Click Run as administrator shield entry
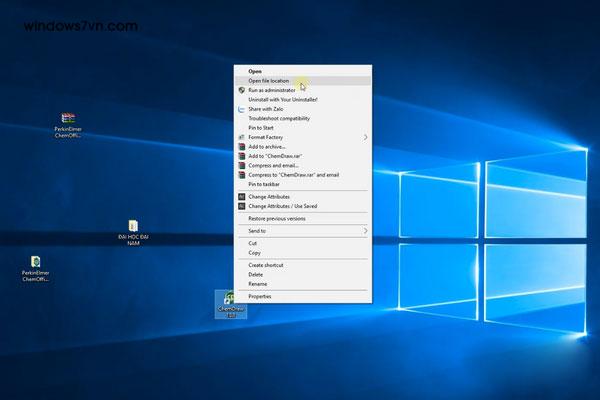 tap(271, 89)
